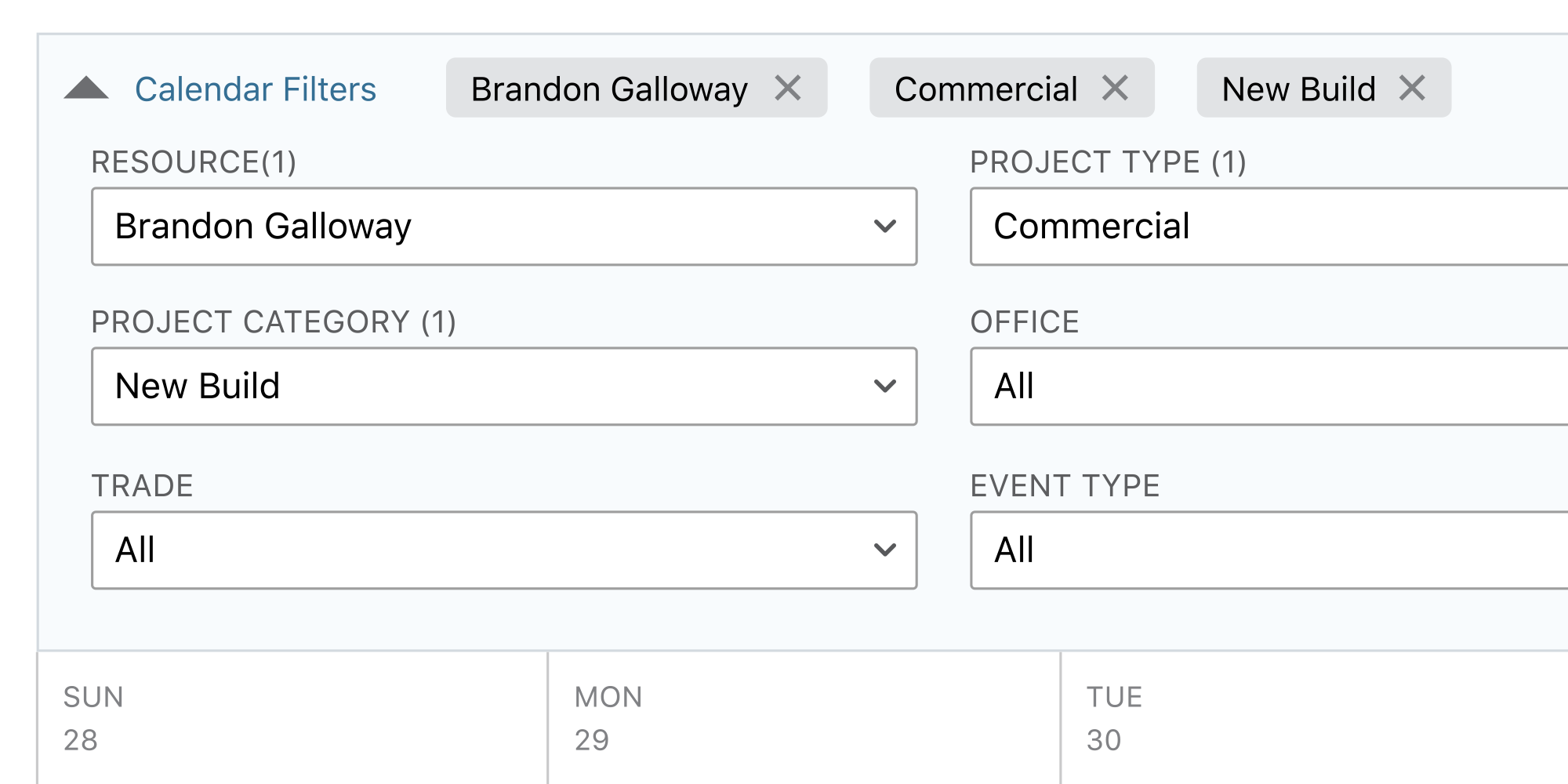Collapse the Calendar Filters panel triangle
The width and height of the screenshot is (1568, 784).
pos(86,89)
